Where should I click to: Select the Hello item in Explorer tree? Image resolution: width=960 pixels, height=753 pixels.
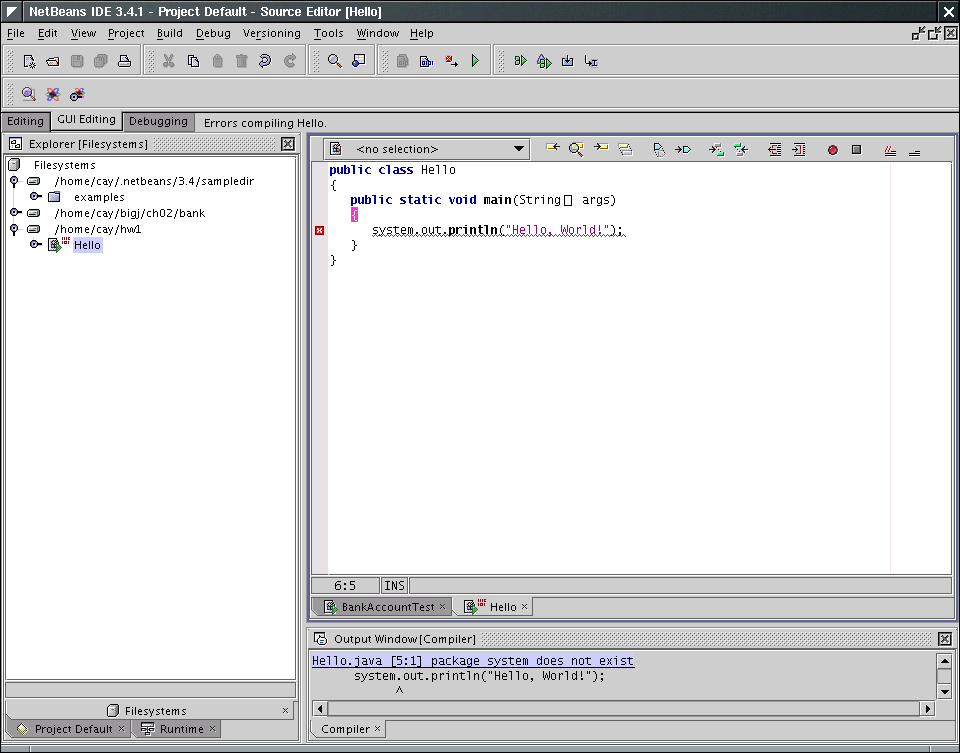click(88, 245)
